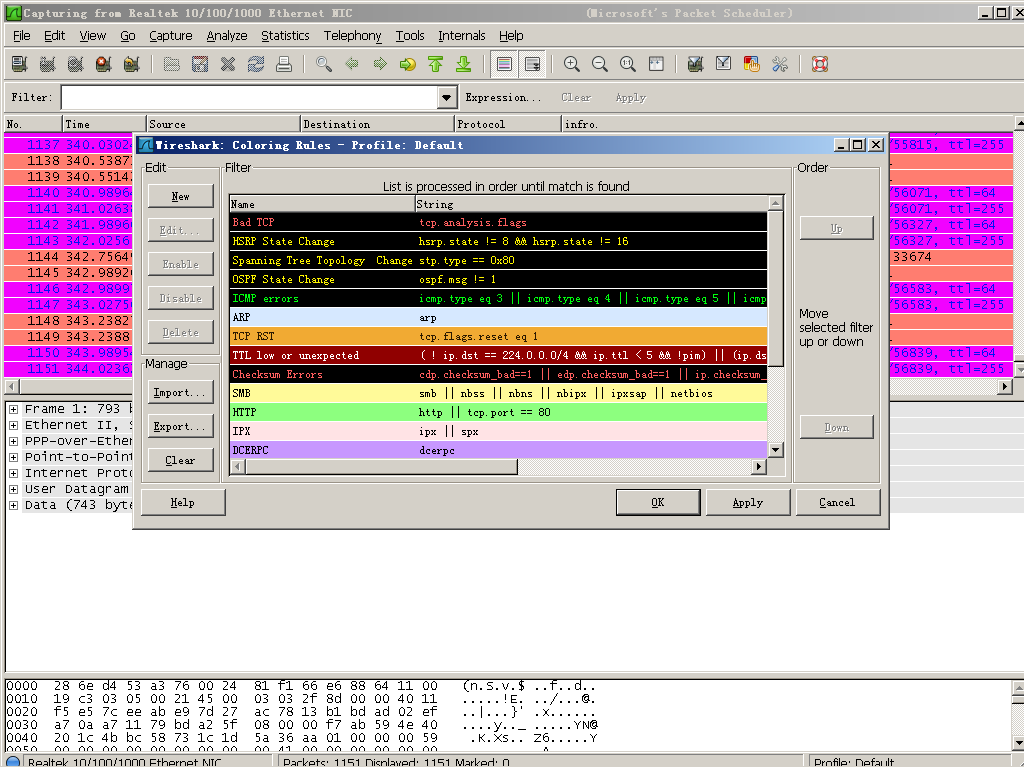Viewport: 1024px width, 768px height.
Task: Open the Analyze menu
Action: 227,36
